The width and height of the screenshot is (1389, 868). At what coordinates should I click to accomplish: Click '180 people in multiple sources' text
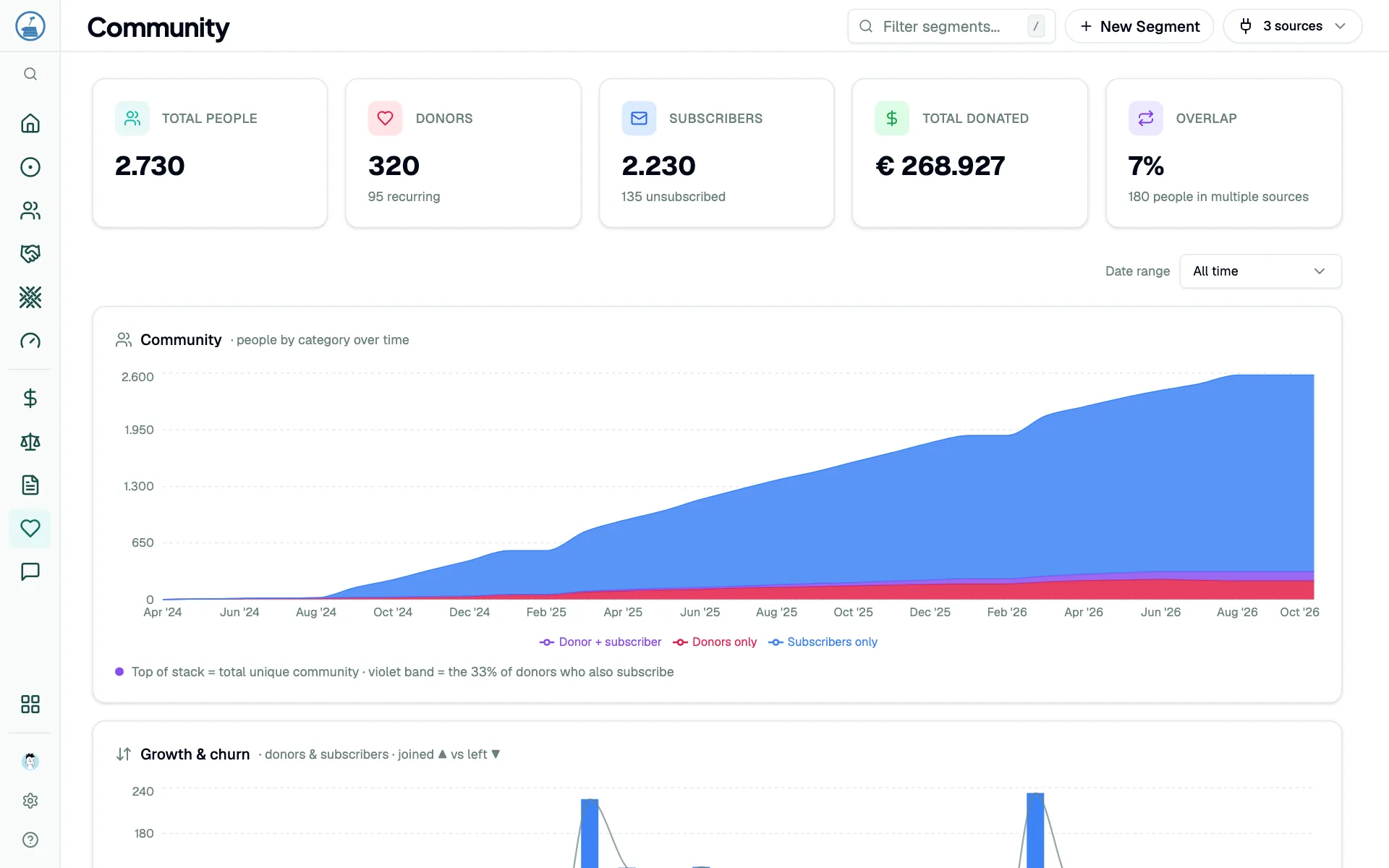coord(1218,197)
